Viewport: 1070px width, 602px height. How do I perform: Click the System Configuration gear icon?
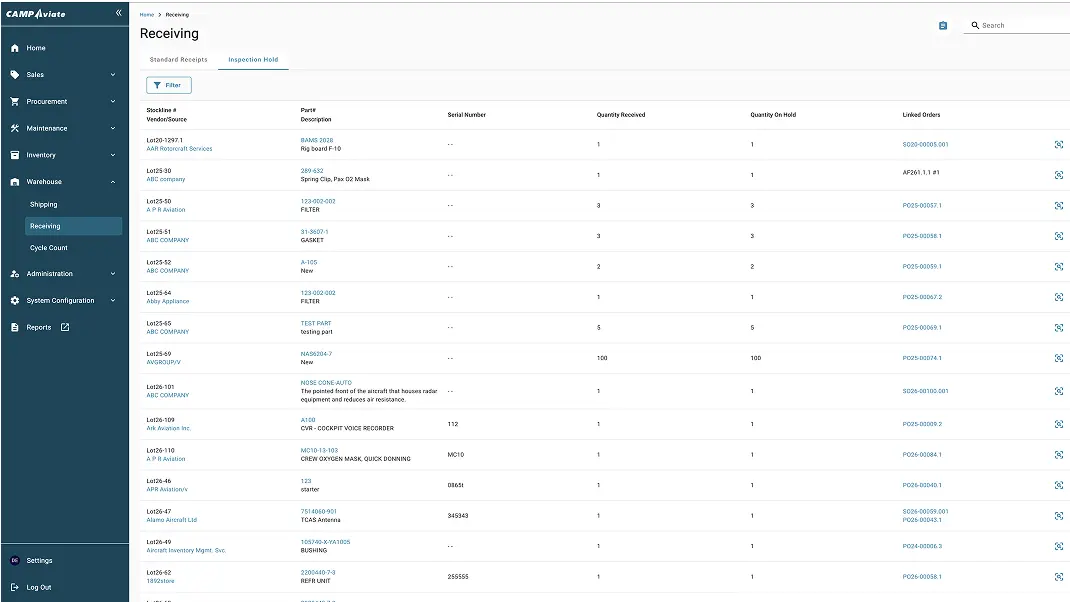pos(15,300)
